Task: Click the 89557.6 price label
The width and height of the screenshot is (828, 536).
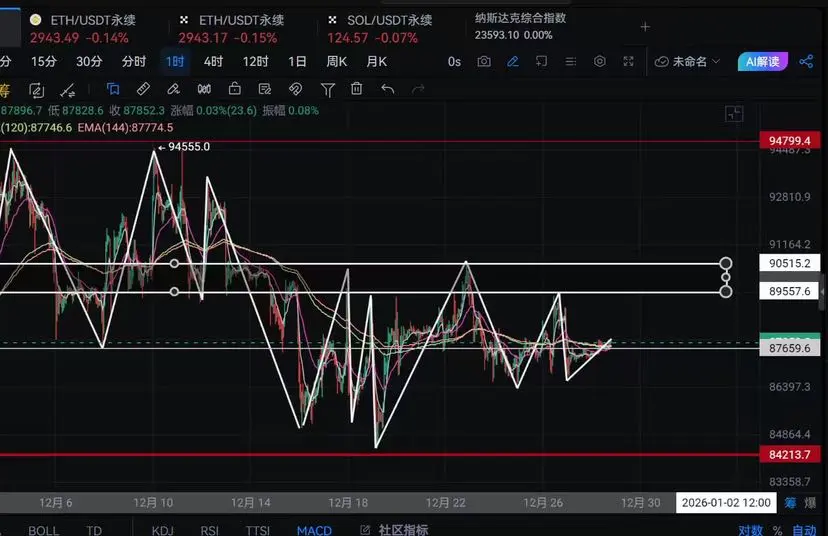Action: (x=789, y=291)
